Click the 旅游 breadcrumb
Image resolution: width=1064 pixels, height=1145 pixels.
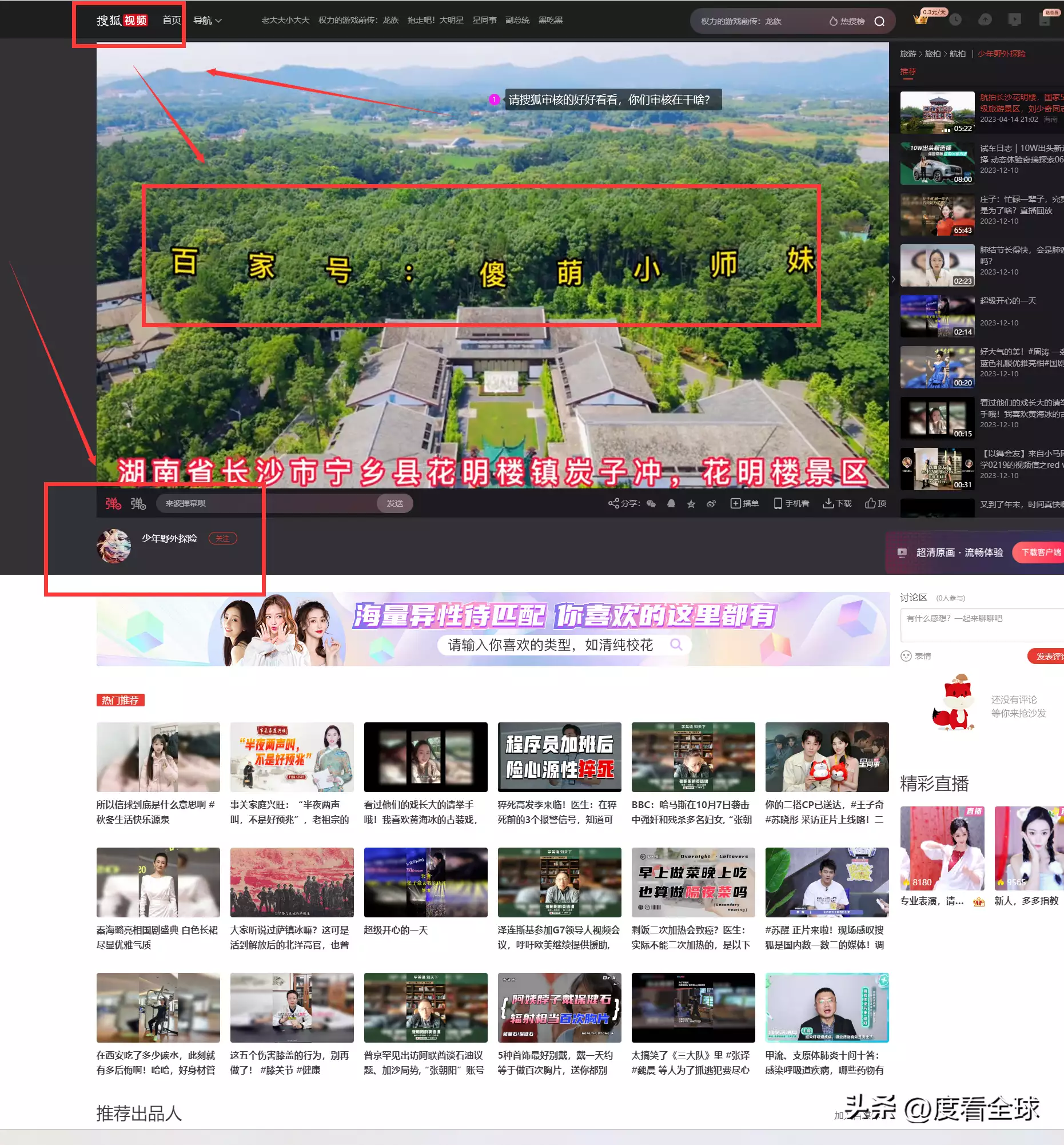click(x=908, y=54)
